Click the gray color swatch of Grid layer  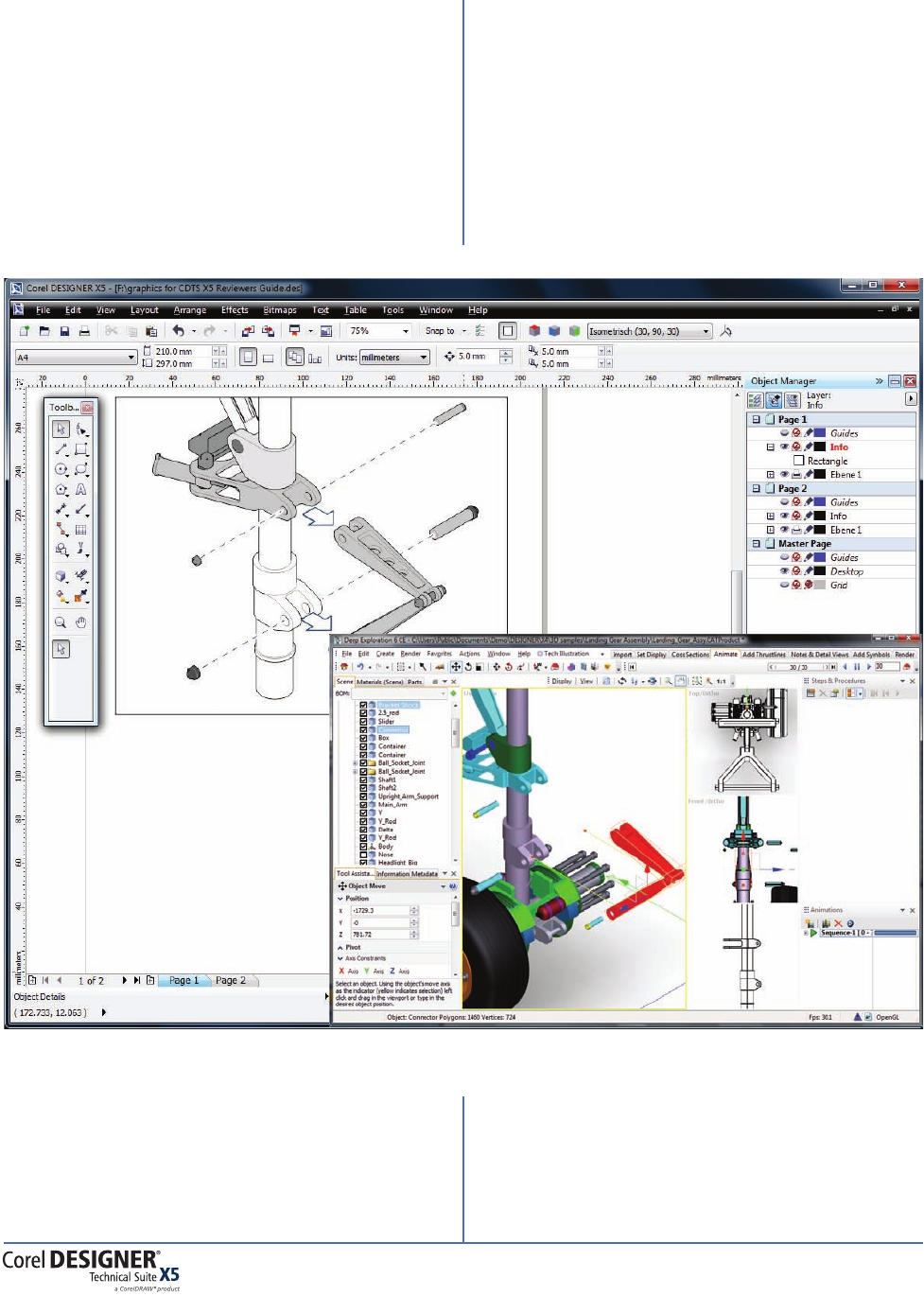[x=820, y=585]
